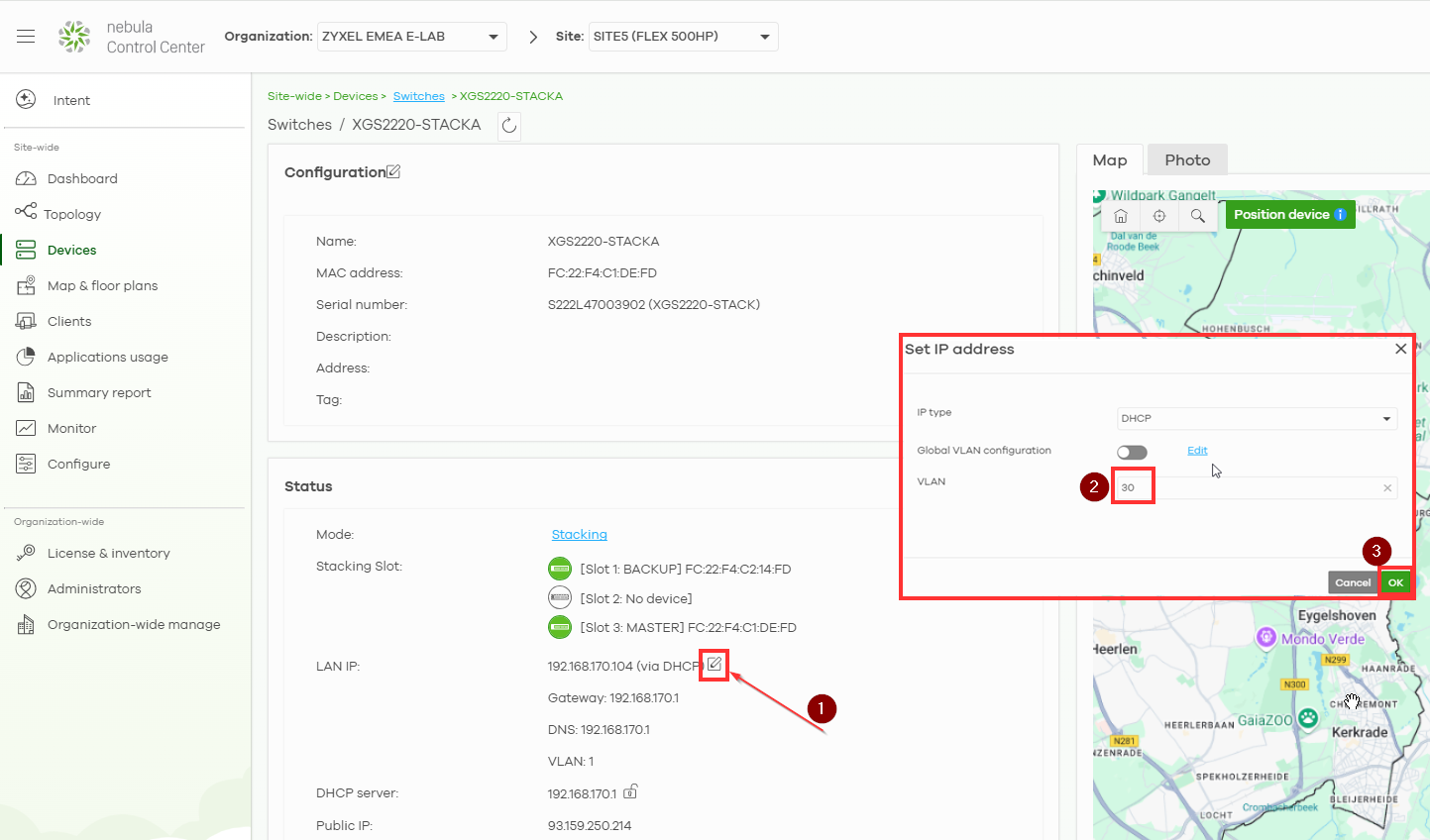Switch to the Photo tab
The image size is (1430, 840).
coord(1187,159)
